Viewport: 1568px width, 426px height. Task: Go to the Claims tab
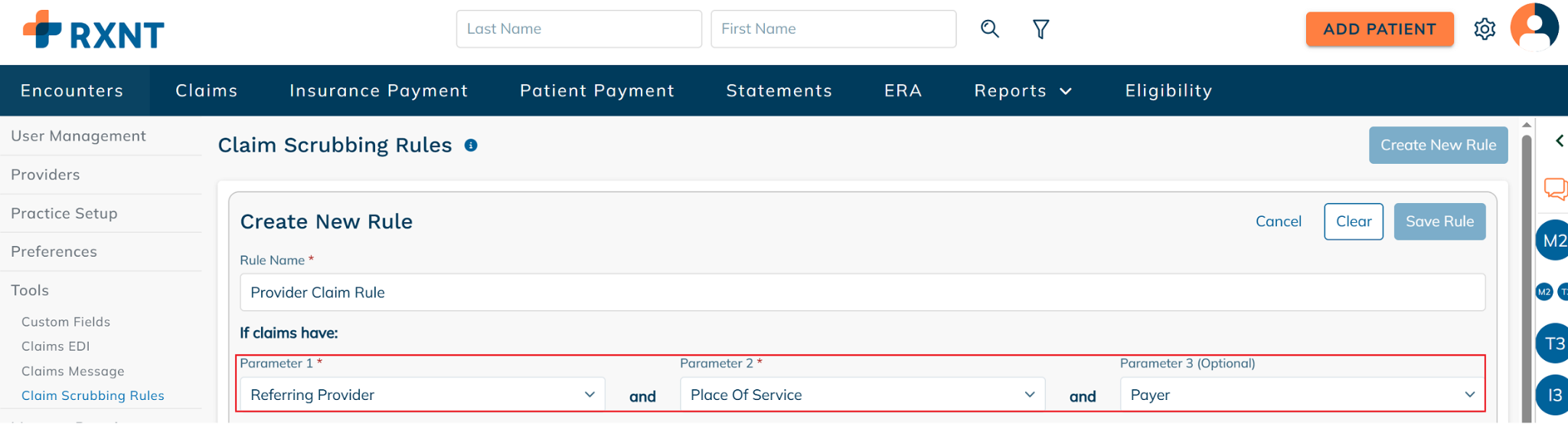[x=207, y=90]
